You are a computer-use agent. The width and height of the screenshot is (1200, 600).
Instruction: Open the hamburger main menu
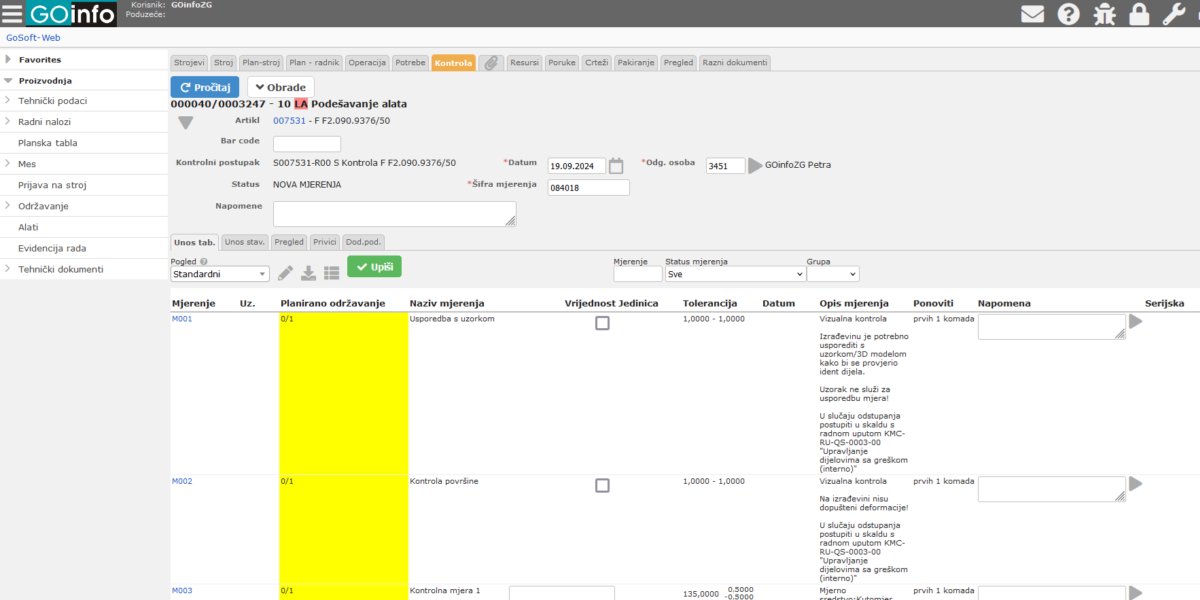click(x=12, y=14)
